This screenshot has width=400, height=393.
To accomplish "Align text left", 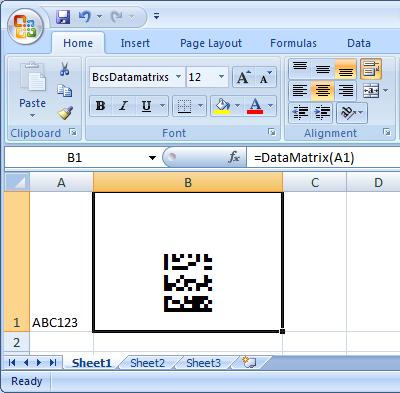I will 300,91.
